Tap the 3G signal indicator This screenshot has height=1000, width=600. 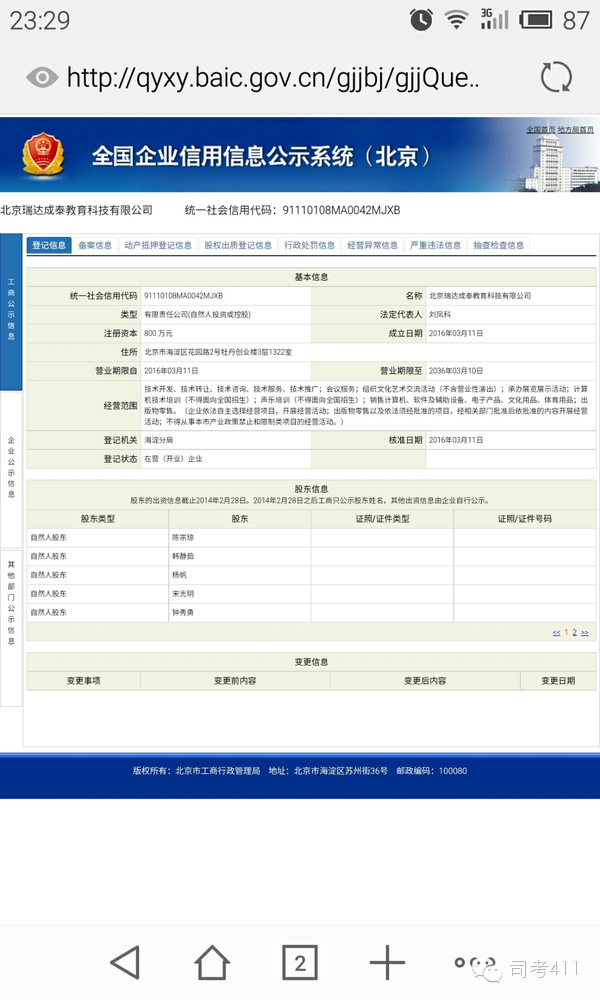point(494,19)
